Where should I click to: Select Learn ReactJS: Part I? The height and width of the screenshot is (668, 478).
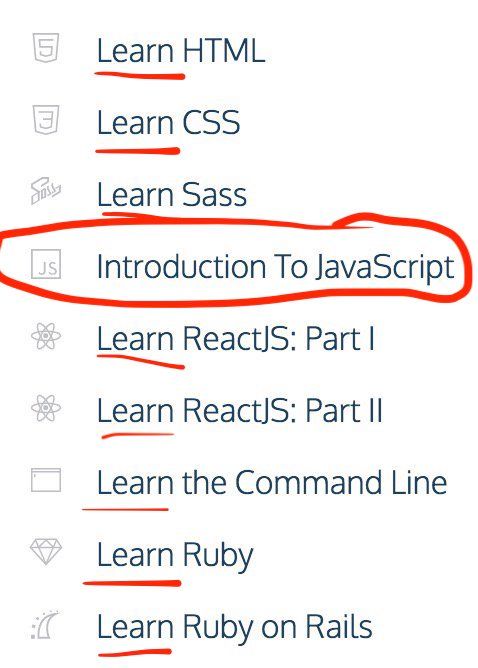coord(236,339)
